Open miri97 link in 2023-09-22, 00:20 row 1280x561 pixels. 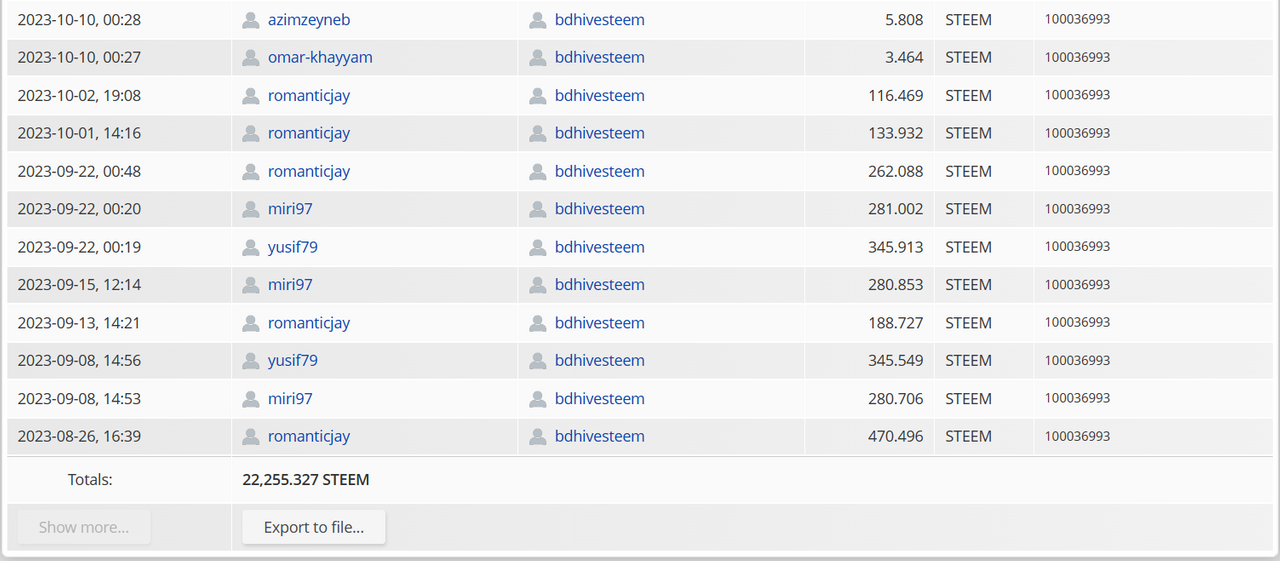290,209
